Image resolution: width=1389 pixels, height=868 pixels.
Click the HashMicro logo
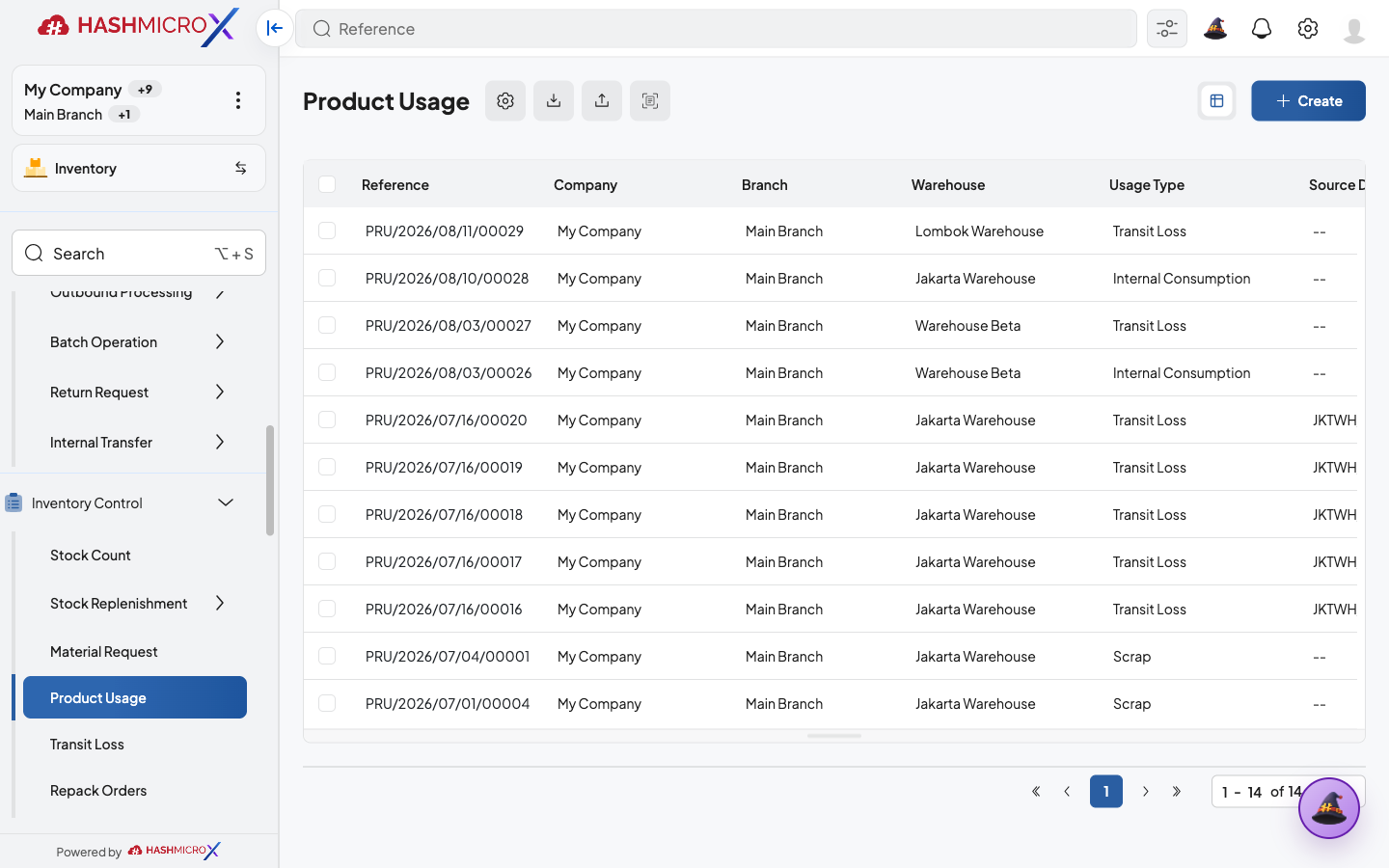tap(138, 27)
